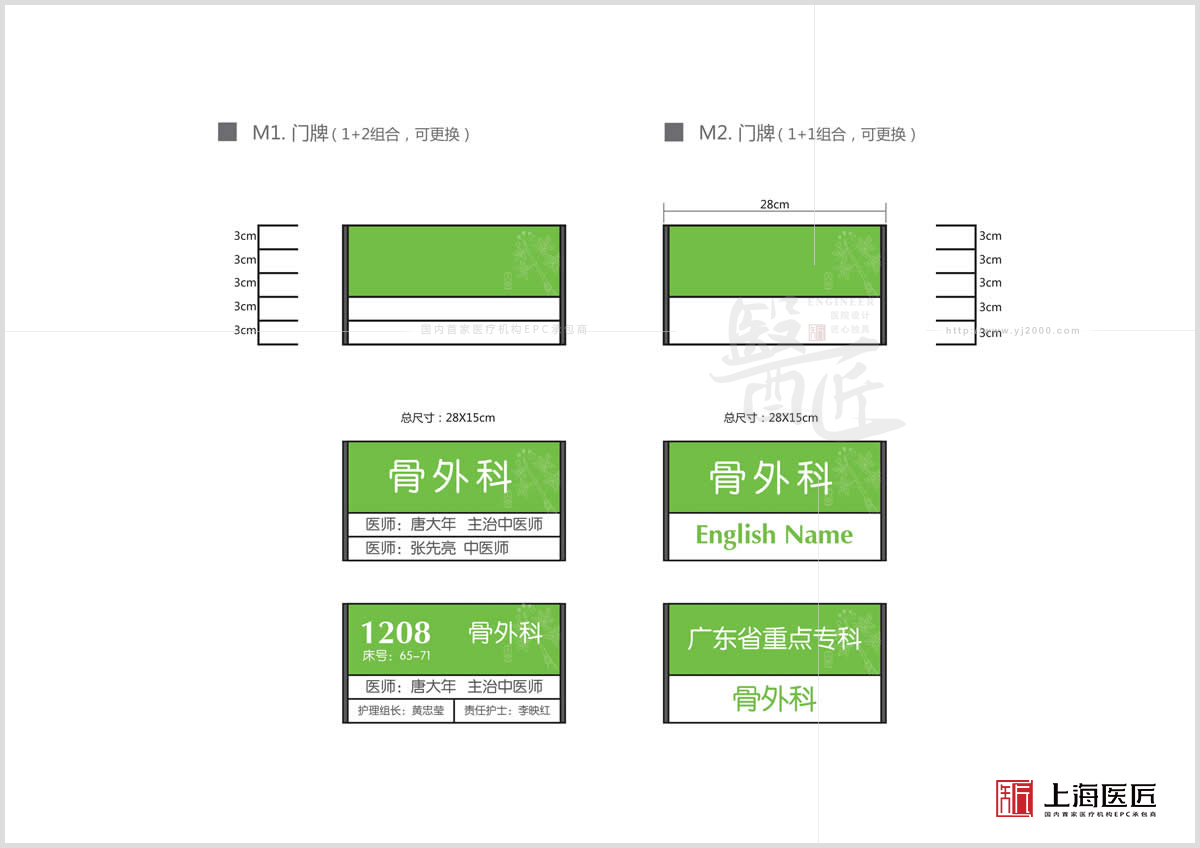Click the gray square beside M1 heading
The height and width of the screenshot is (848, 1200).
pyautogui.click(x=227, y=132)
